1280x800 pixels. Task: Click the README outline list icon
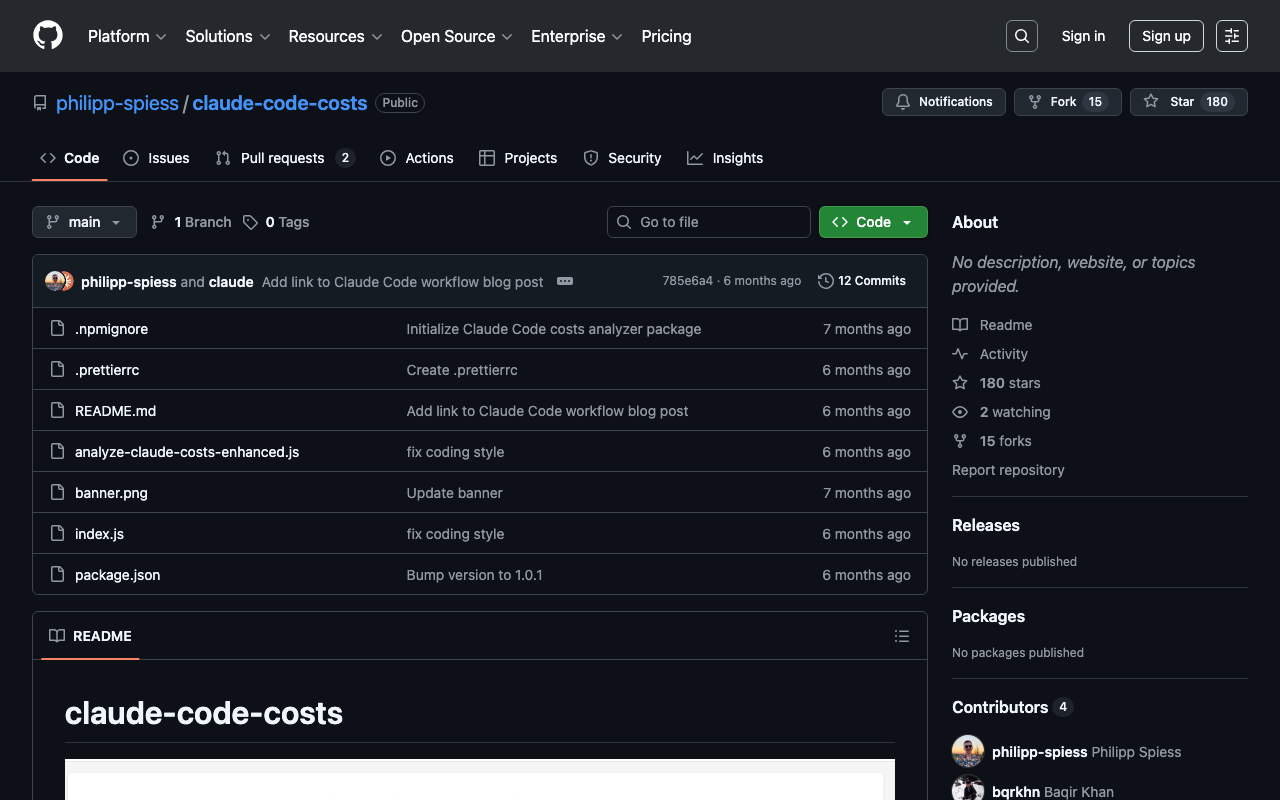(901, 636)
